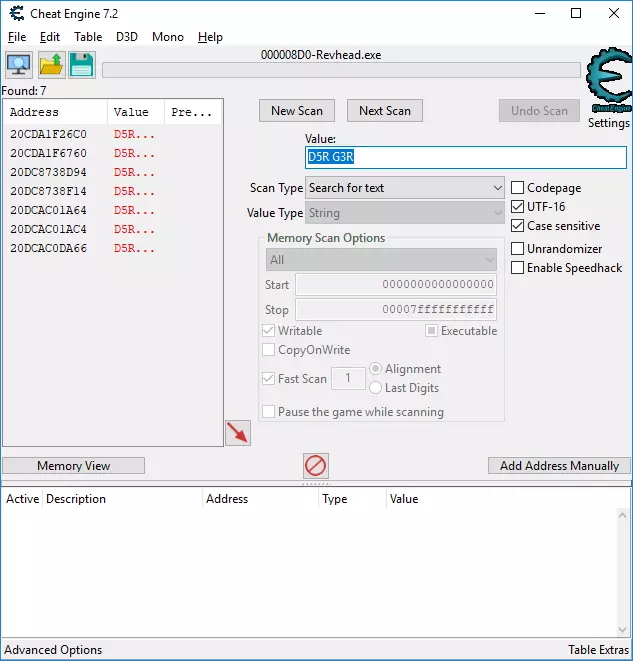Open the Edit menu
The width and height of the screenshot is (633, 661).
tap(50, 37)
